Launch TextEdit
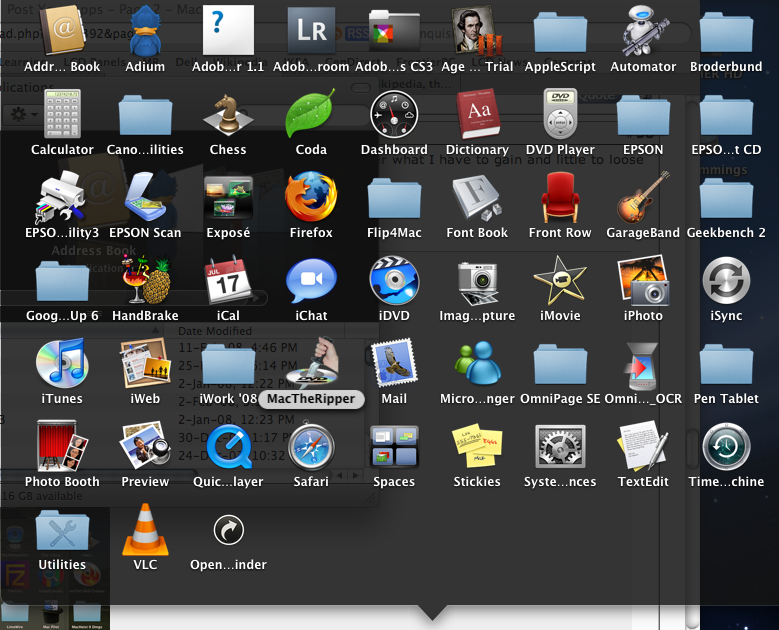The image size is (779, 630). [643, 446]
